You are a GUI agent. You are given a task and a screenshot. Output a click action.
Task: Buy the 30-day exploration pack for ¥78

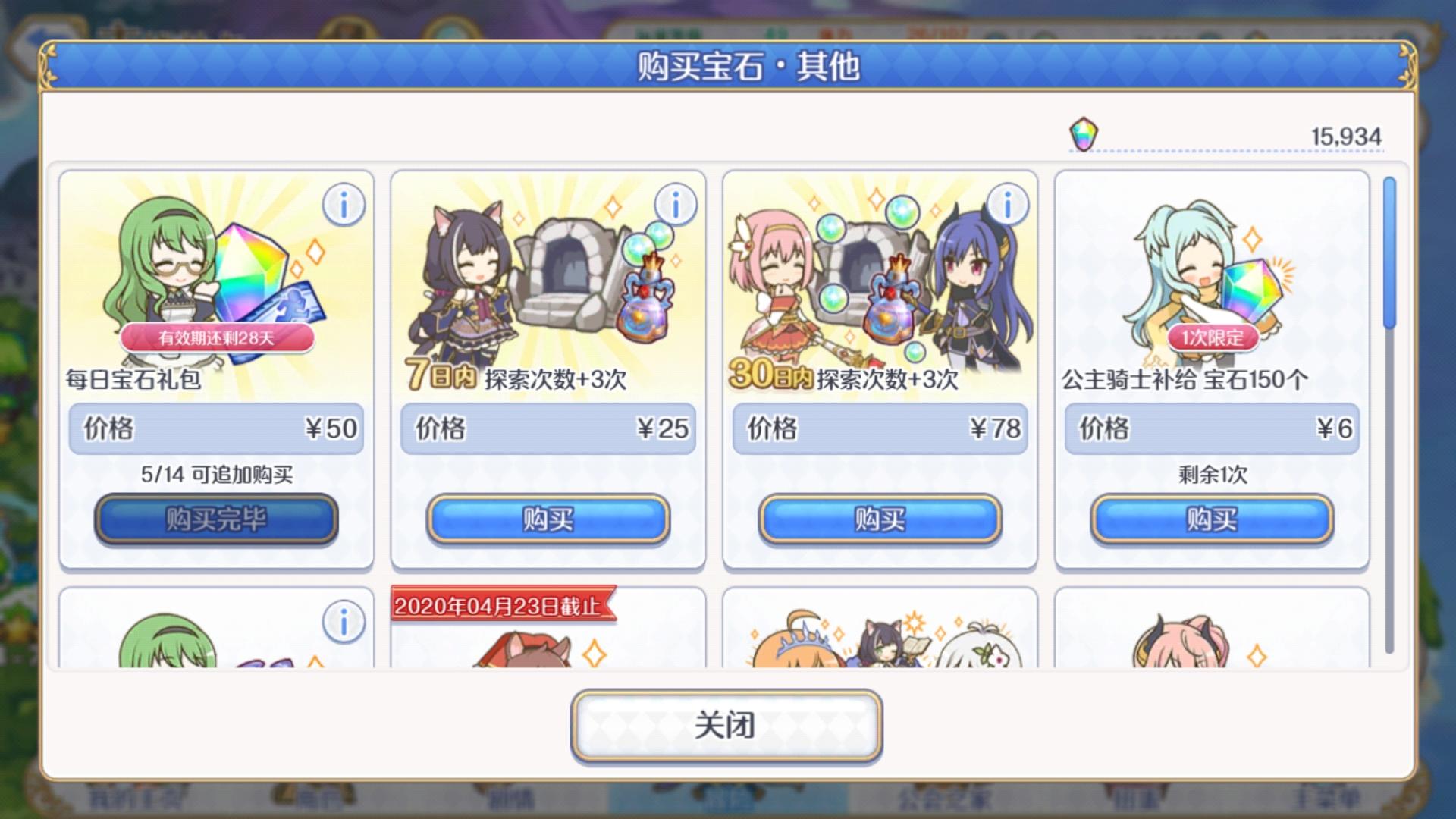point(880,519)
